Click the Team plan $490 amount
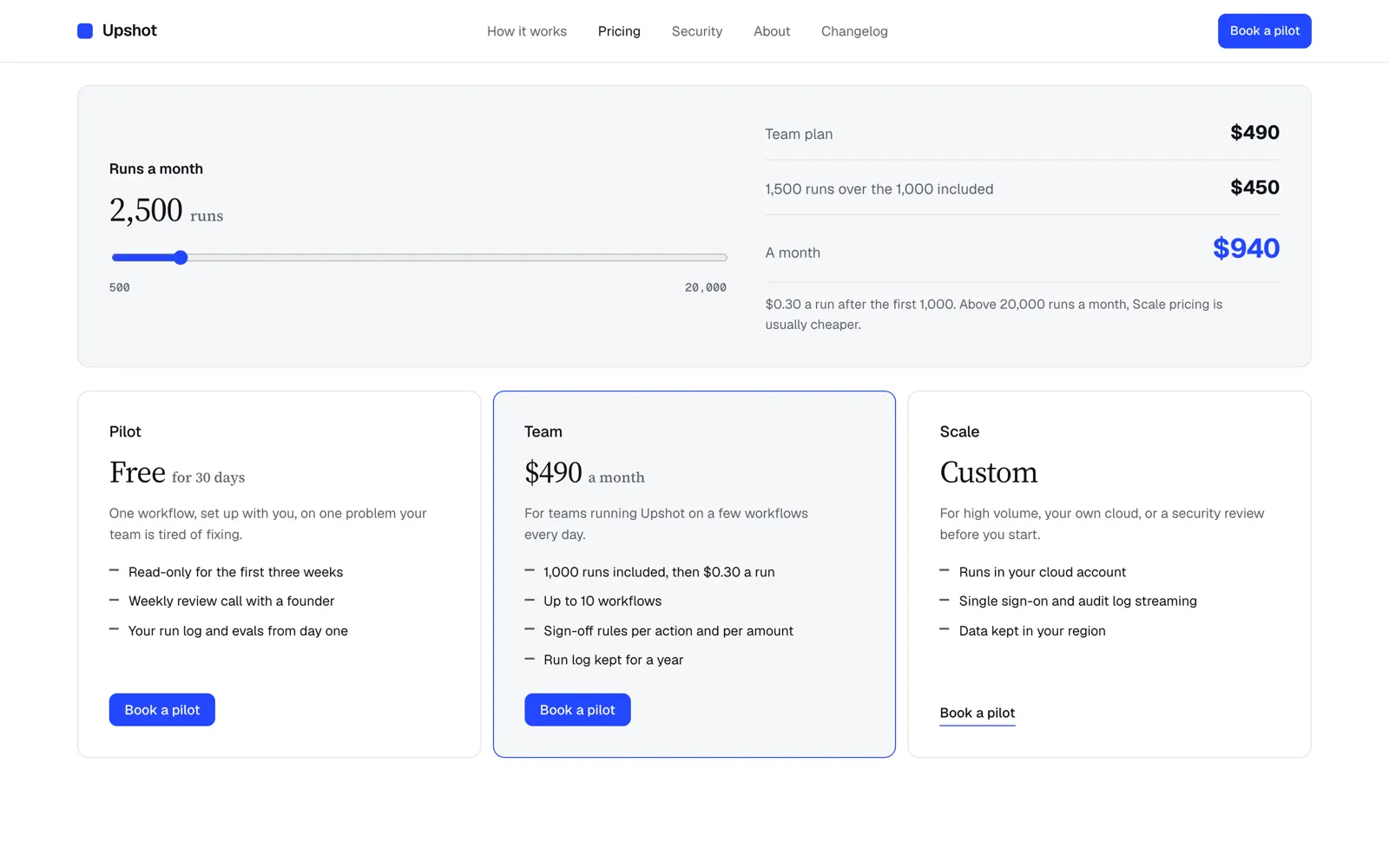Image resolution: width=1389 pixels, height=868 pixels. point(1254,133)
